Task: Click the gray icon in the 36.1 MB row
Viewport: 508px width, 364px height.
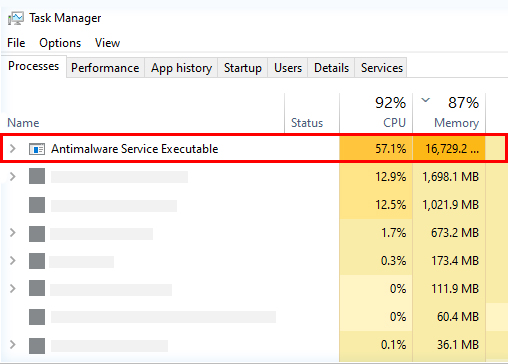Action: tap(37, 346)
